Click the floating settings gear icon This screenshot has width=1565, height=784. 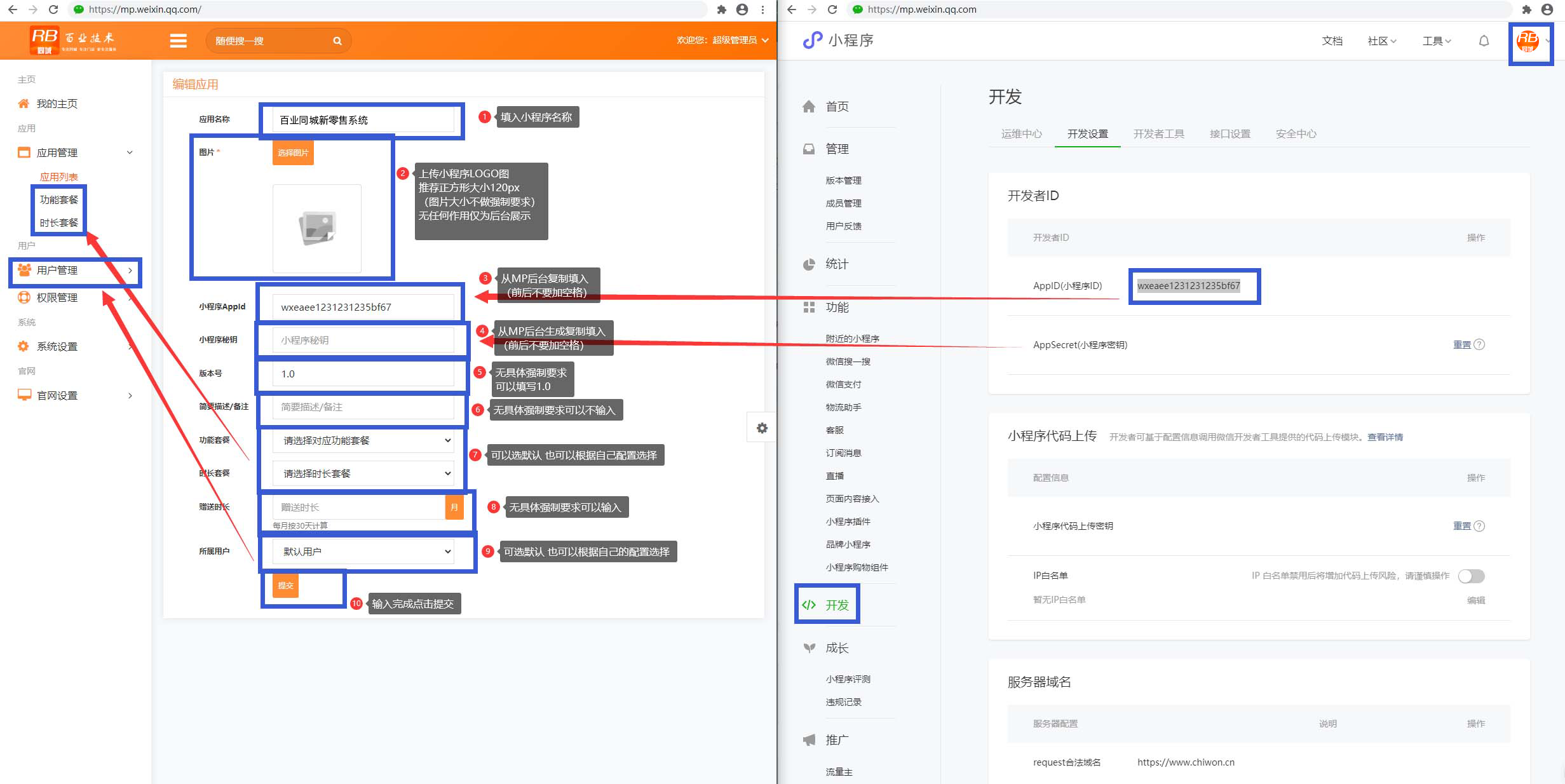point(762,428)
